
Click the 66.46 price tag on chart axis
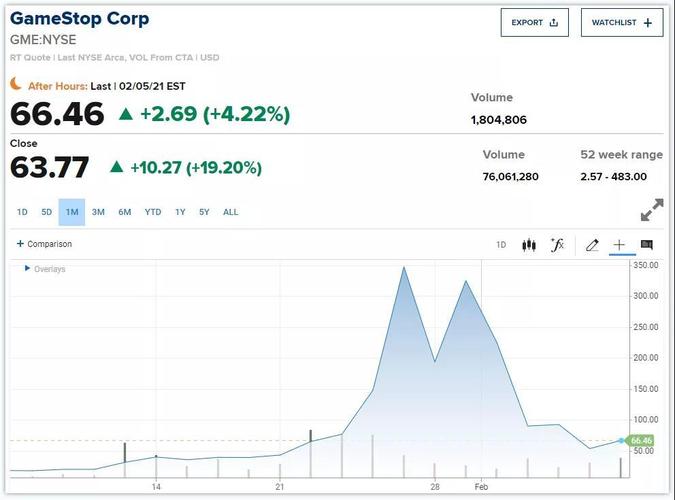pyautogui.click(x=640, y=440)
